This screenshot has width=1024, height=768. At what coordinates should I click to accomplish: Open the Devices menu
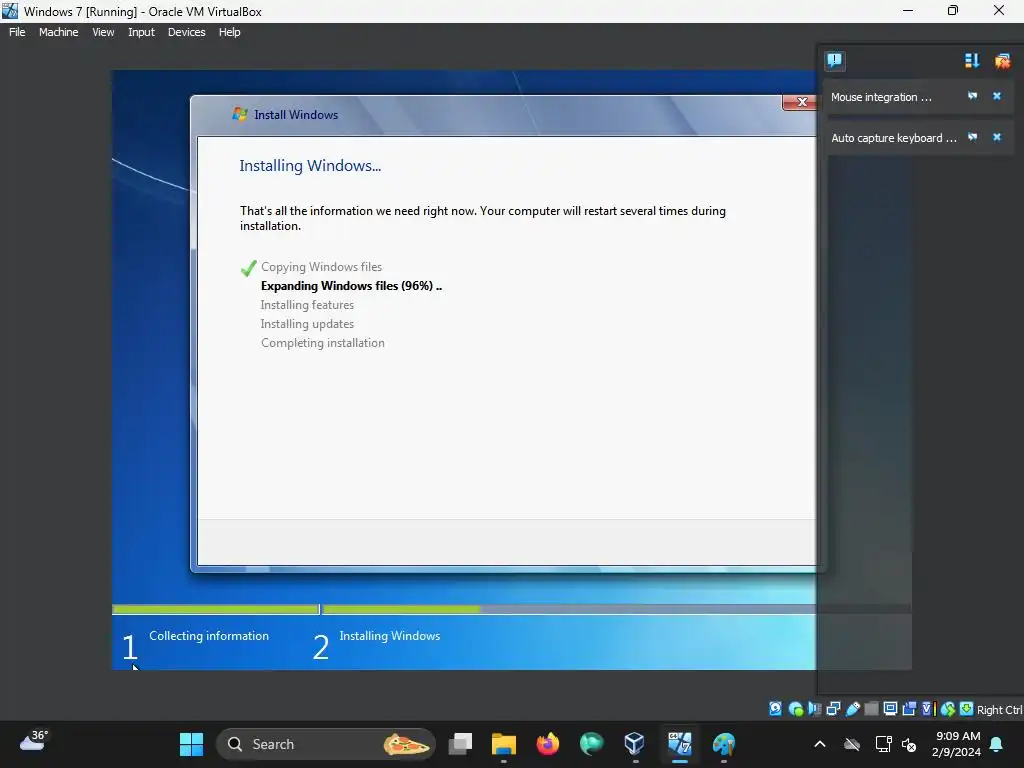point(186,32)
